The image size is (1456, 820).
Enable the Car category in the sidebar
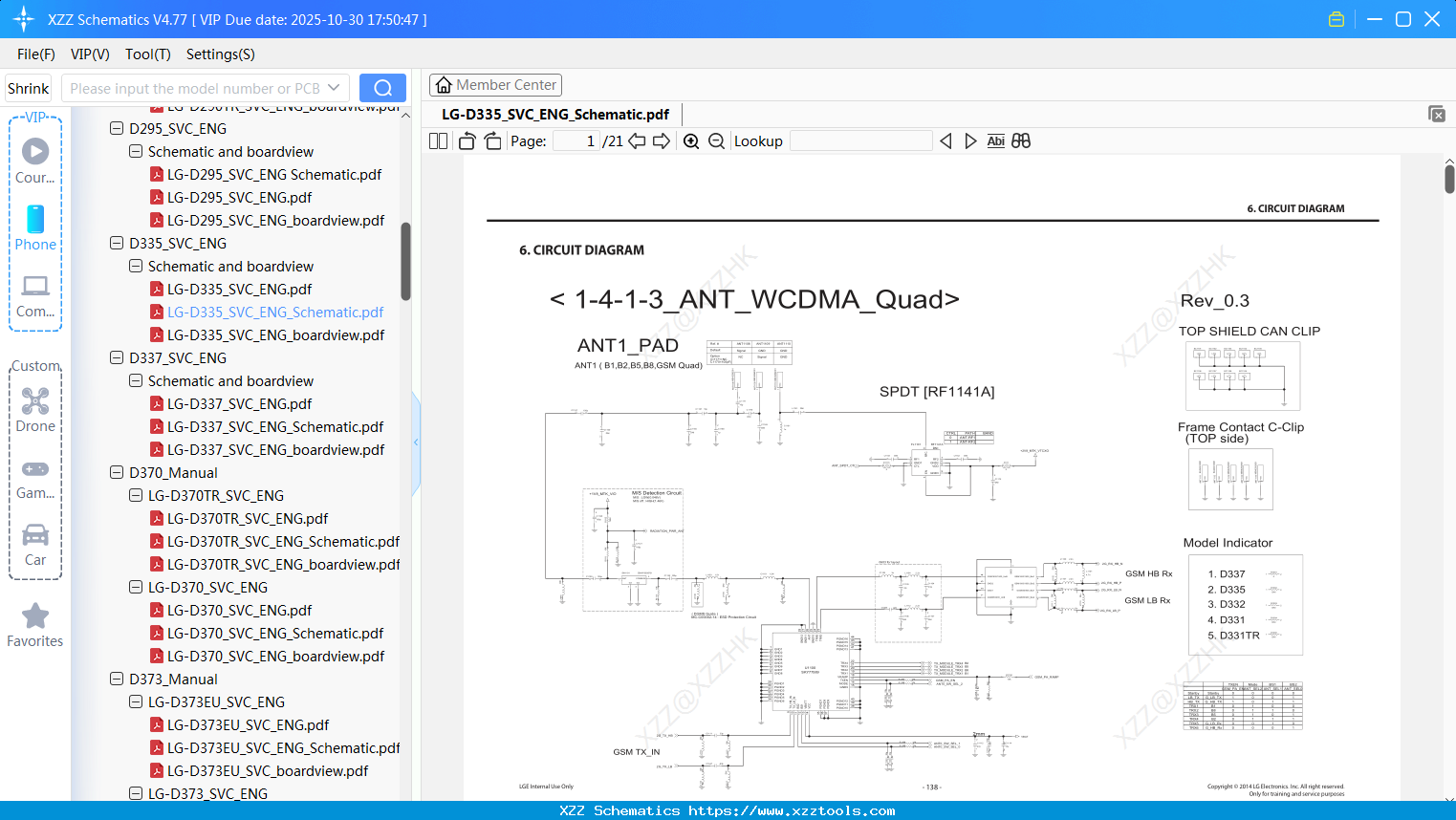(35, 545)
